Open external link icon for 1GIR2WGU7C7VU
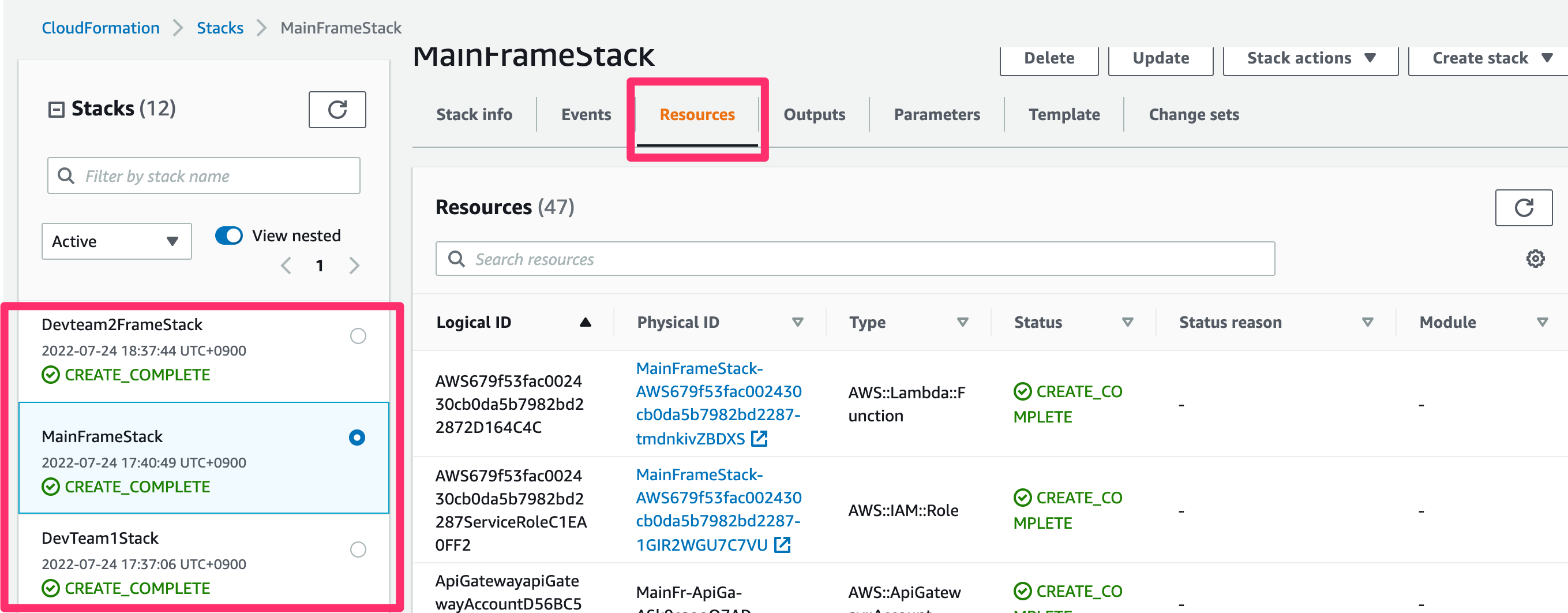The height and width of the screenshot is (613, 1568). point(782,545)
